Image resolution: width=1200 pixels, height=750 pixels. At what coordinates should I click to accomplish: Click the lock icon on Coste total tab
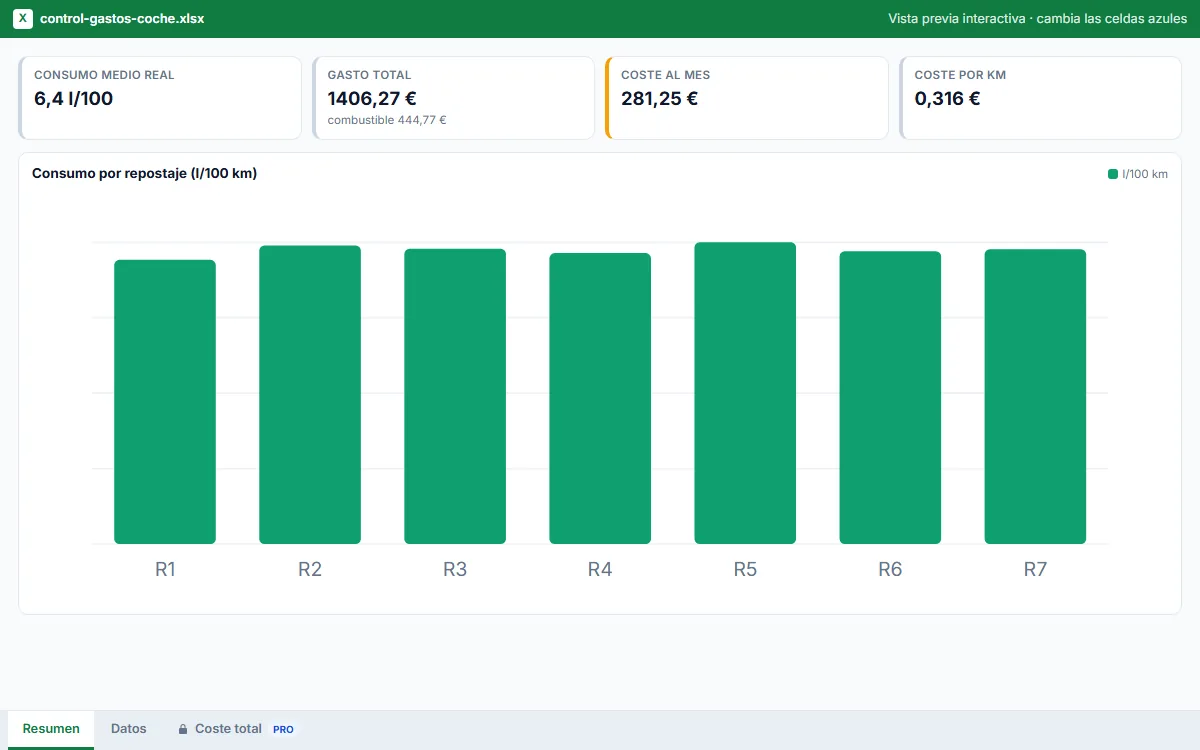[x=183, y=730]
